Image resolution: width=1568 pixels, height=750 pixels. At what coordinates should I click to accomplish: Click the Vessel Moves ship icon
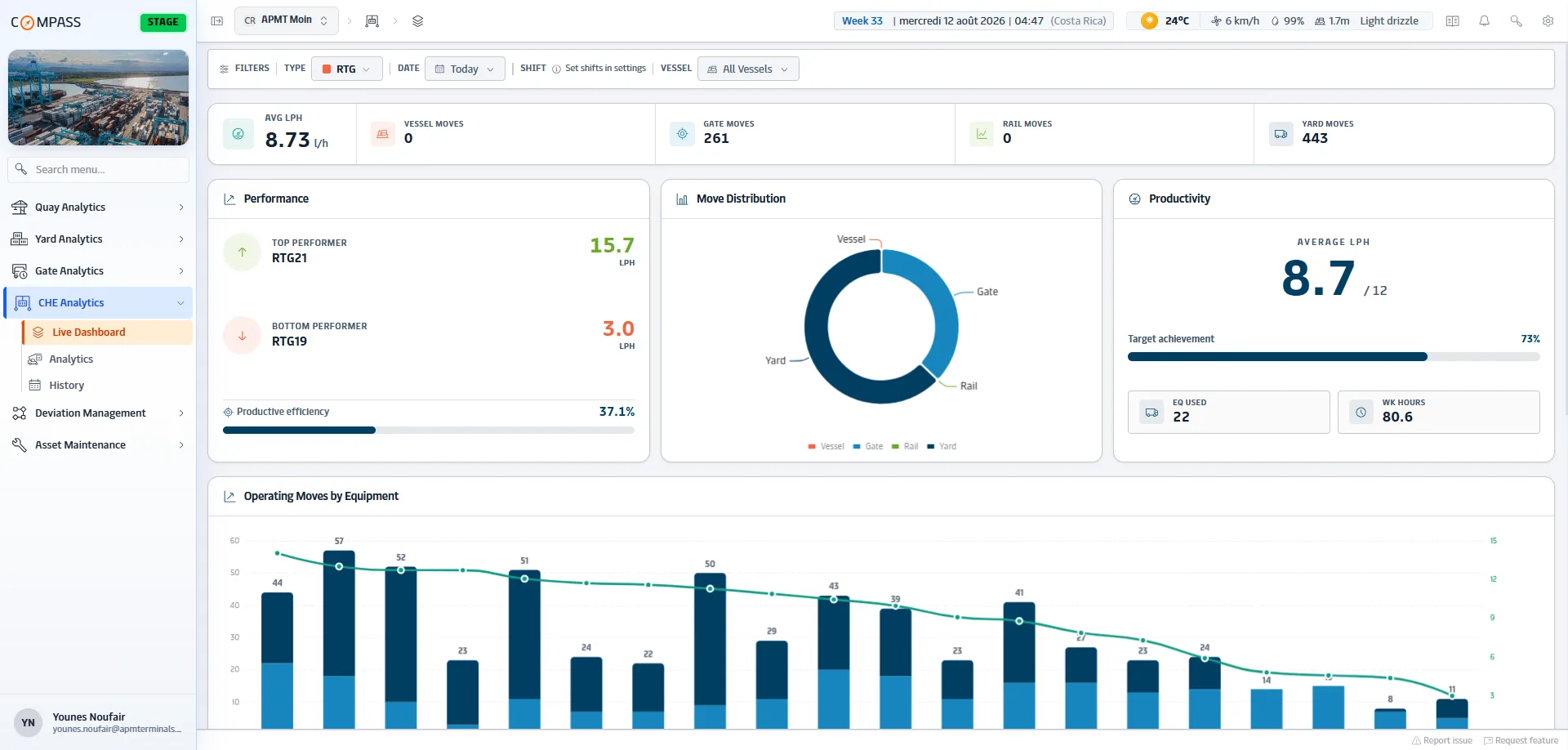(x=383, y=134)
